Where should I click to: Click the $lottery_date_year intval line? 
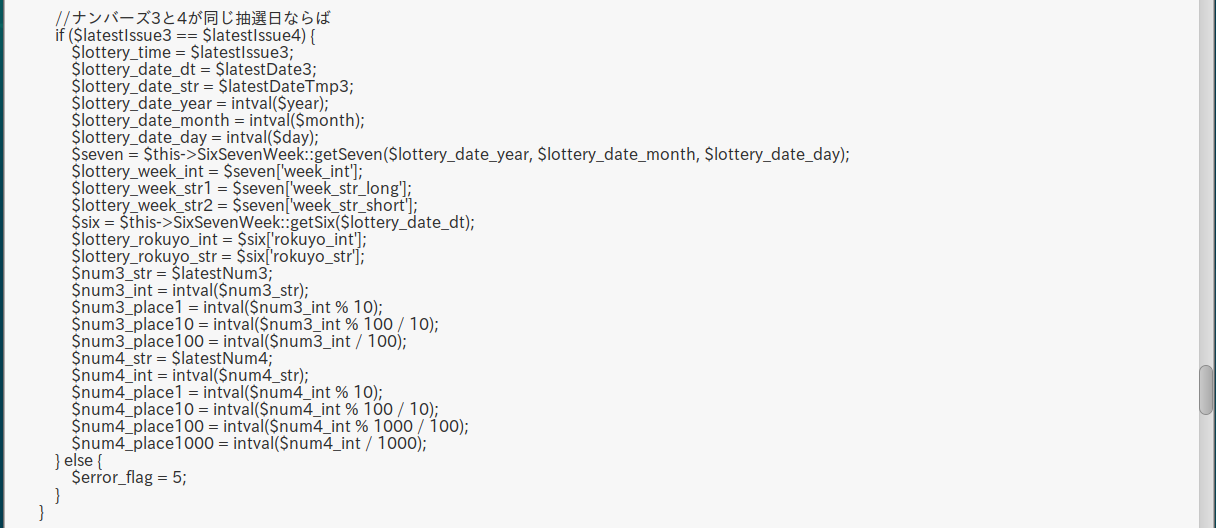200,103
